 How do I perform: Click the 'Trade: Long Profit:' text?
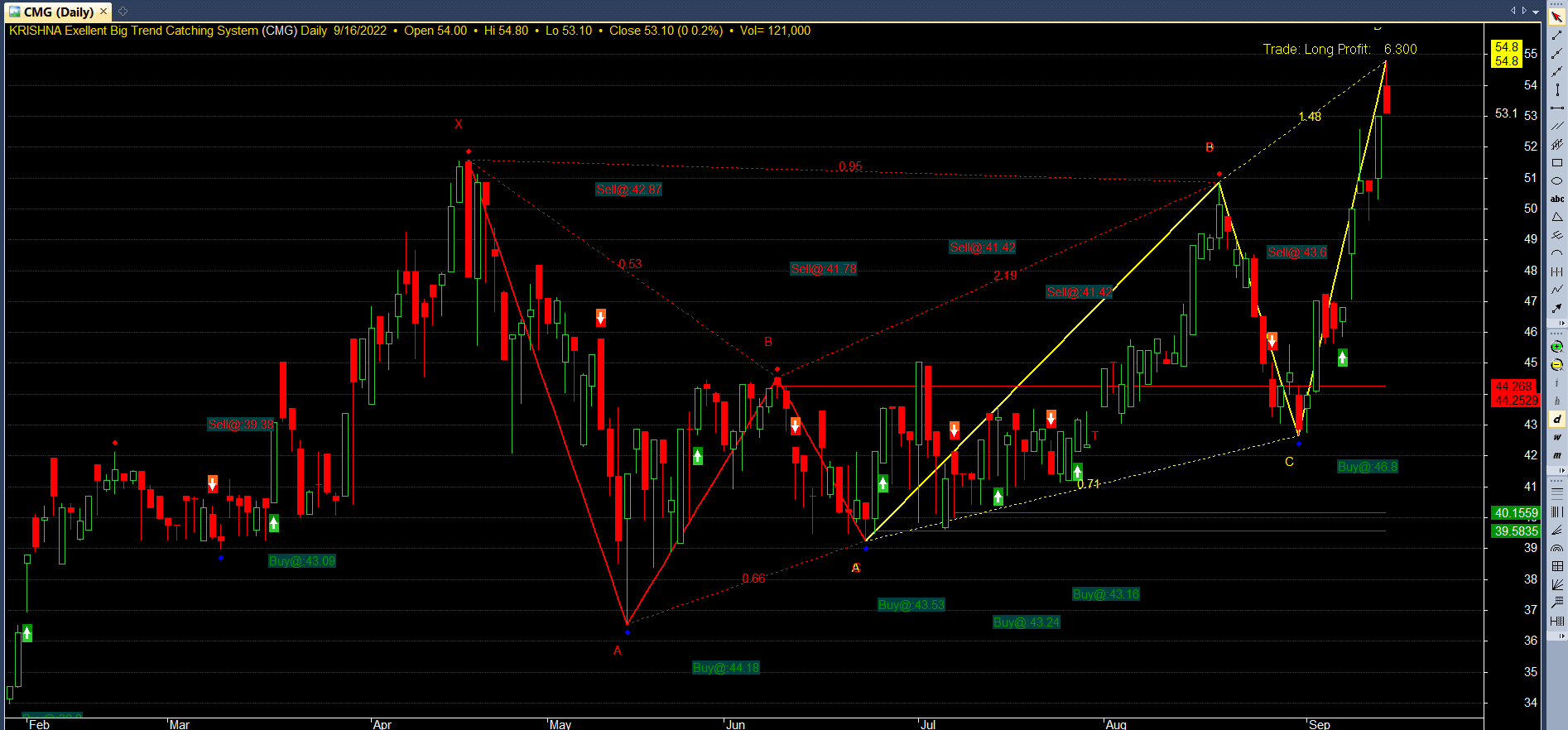pyautogui.click(x=1316, y=50)
